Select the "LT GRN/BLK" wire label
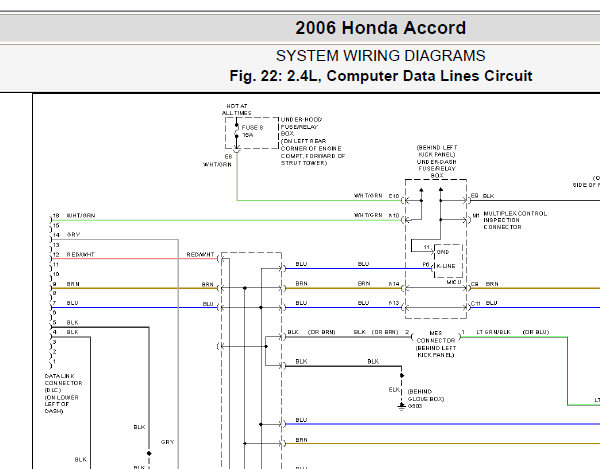The image size is (600, 469). pos(493,332)
